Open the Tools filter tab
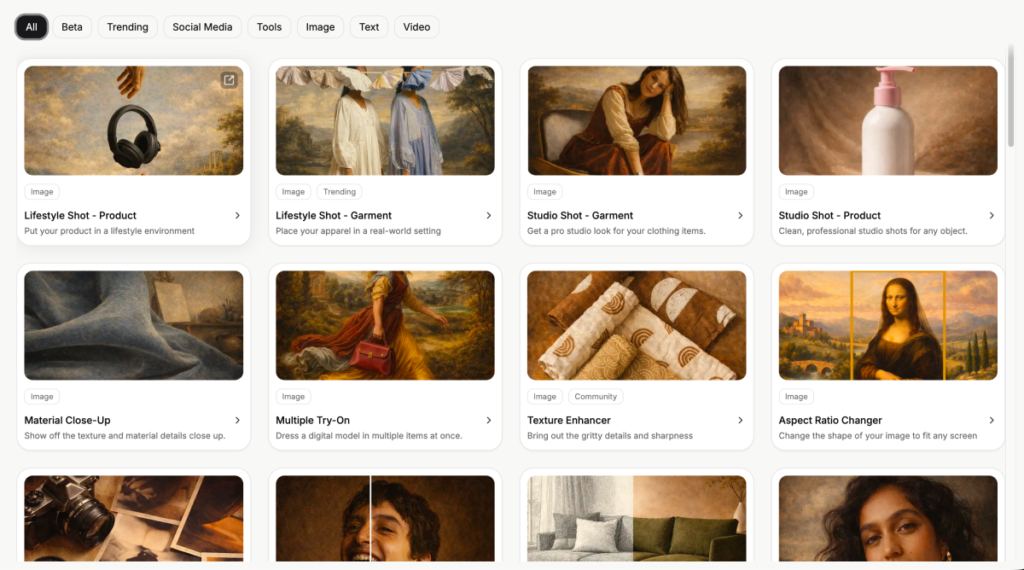Screen dimensions: 1024x570 pyautogui.click(x=269, y=27)
